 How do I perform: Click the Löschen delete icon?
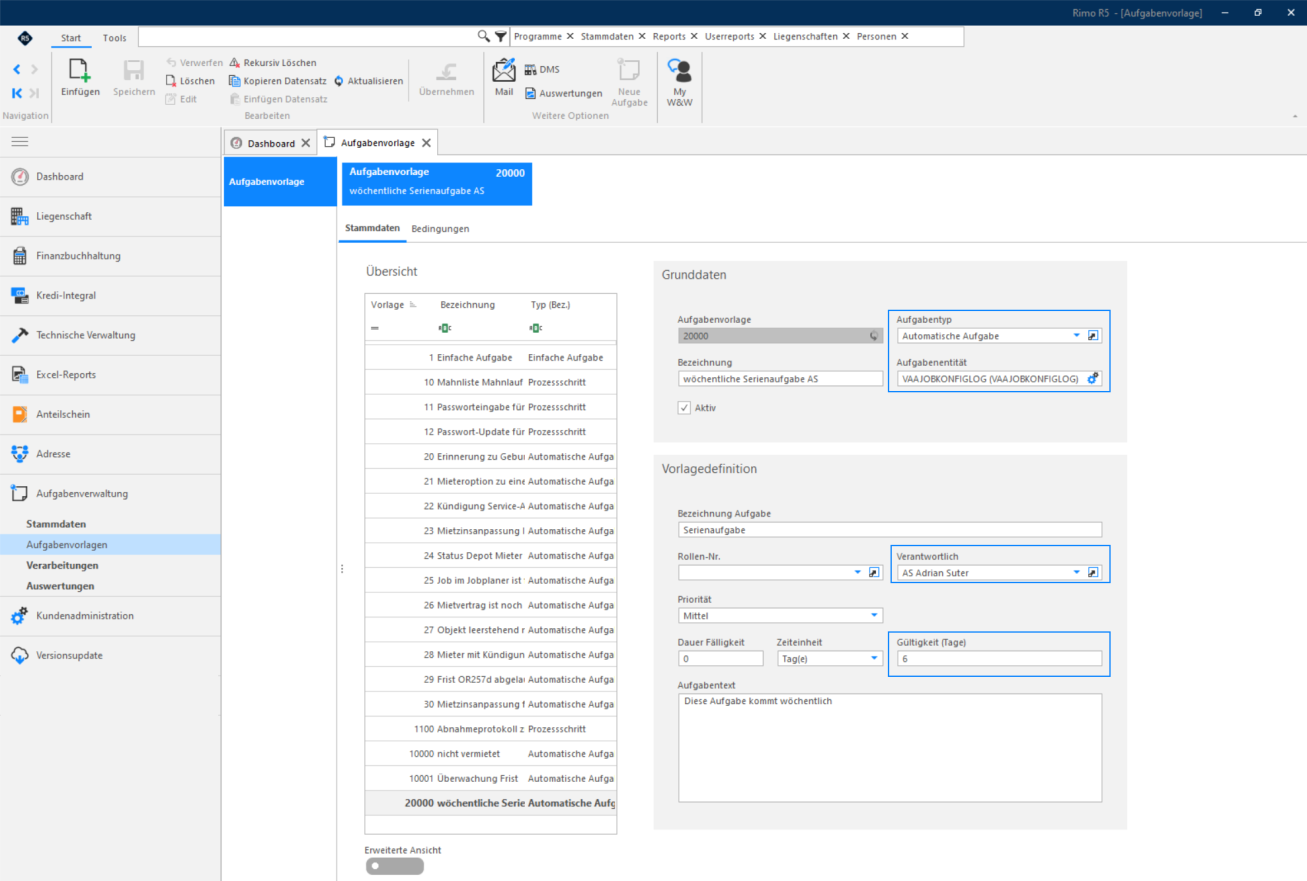(x=171, y=81)
